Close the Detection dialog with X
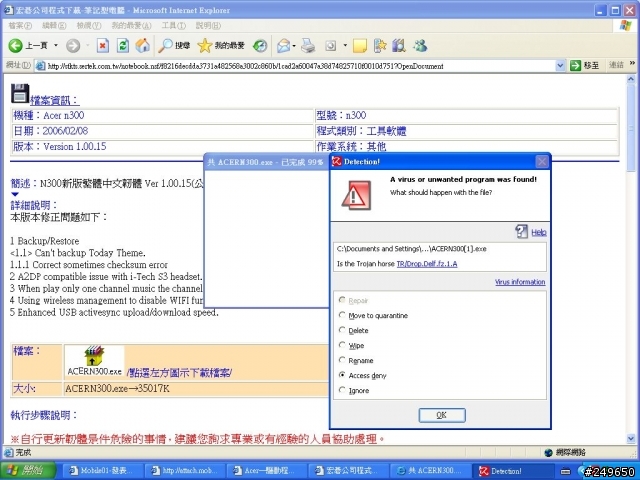 coord(542,162)
